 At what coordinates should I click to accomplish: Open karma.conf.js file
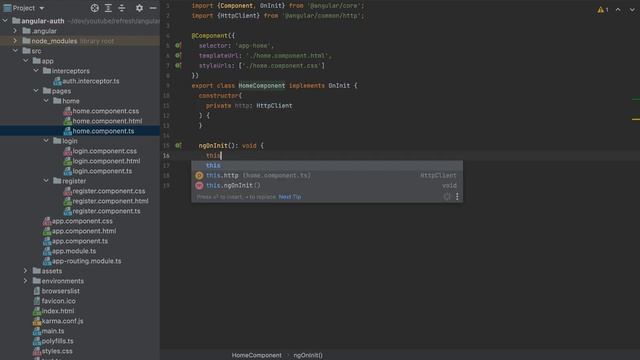62,321
